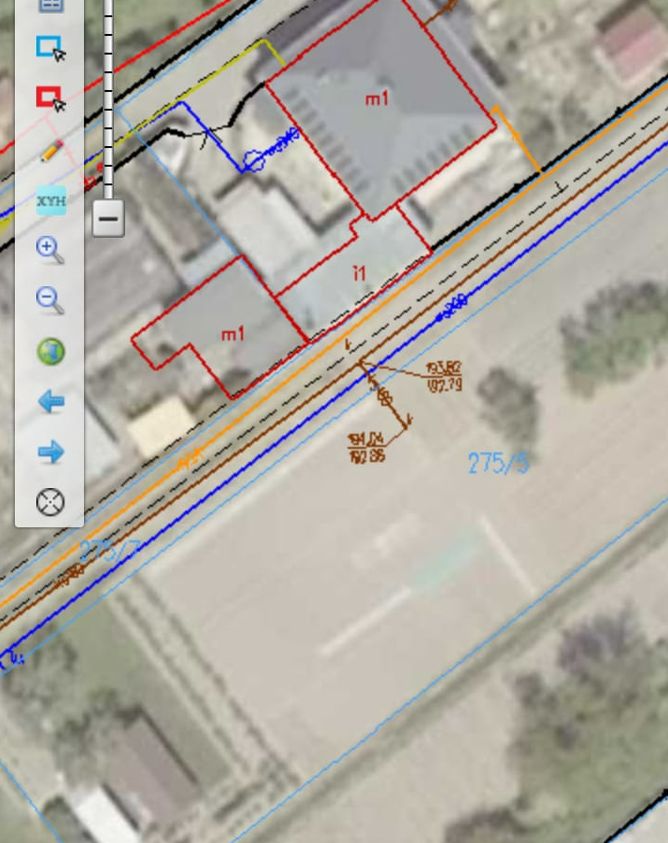Image resolution: width=668 pixels, height=843 pixels.
Task: Go to next map view arrow
Action: (51, 452)
